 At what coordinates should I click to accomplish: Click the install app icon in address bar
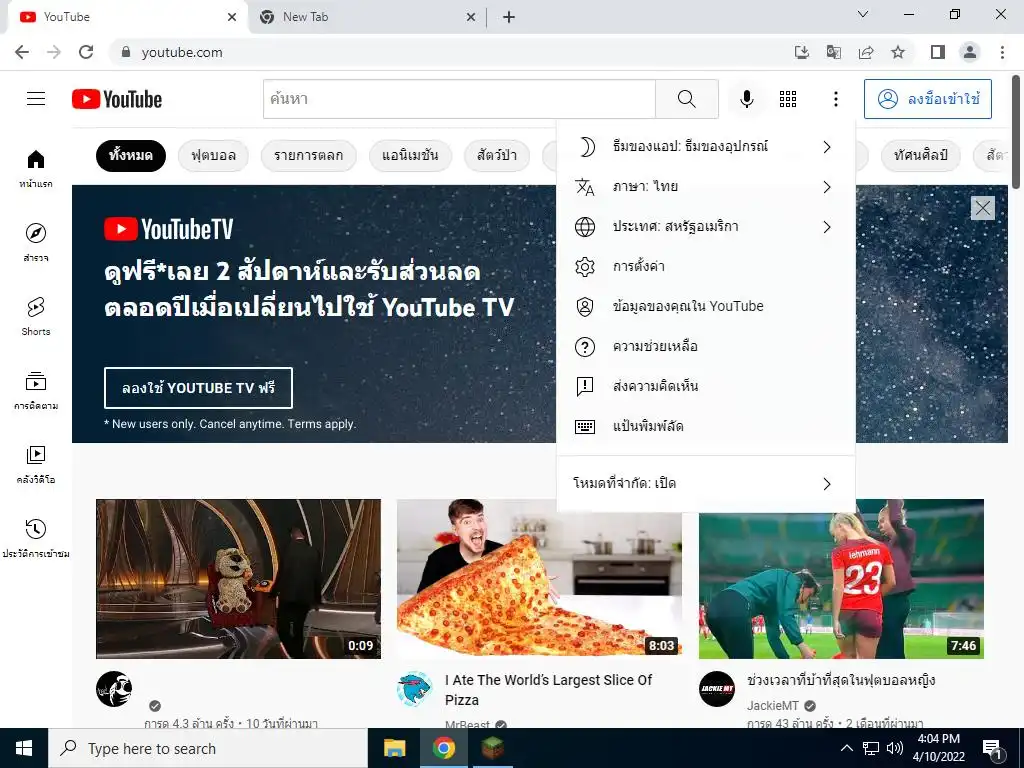click(x=802, y=52)
